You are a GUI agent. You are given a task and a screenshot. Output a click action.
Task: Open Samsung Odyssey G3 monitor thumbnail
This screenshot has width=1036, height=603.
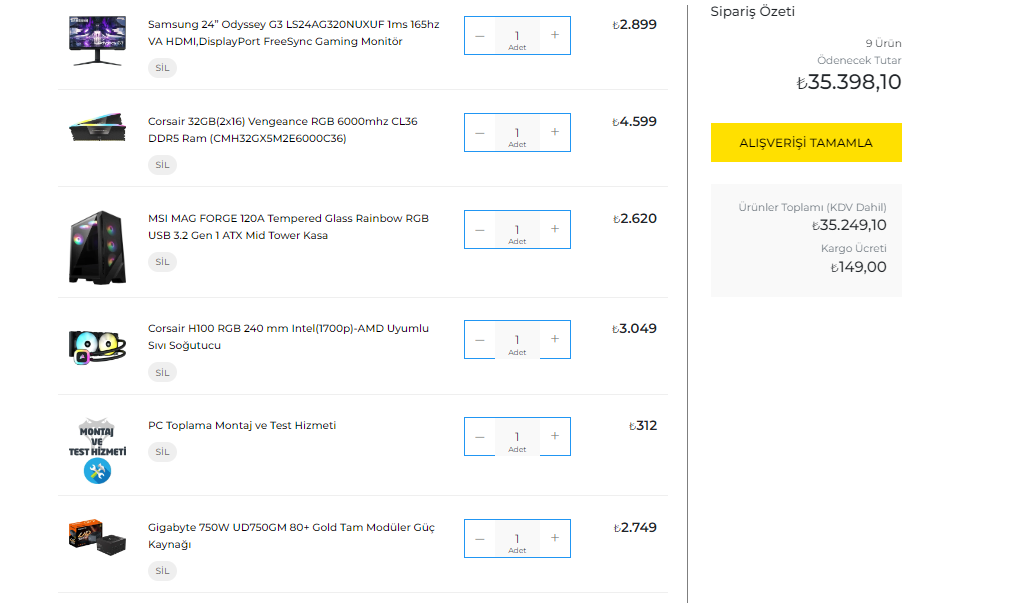(x=96, y=40)
